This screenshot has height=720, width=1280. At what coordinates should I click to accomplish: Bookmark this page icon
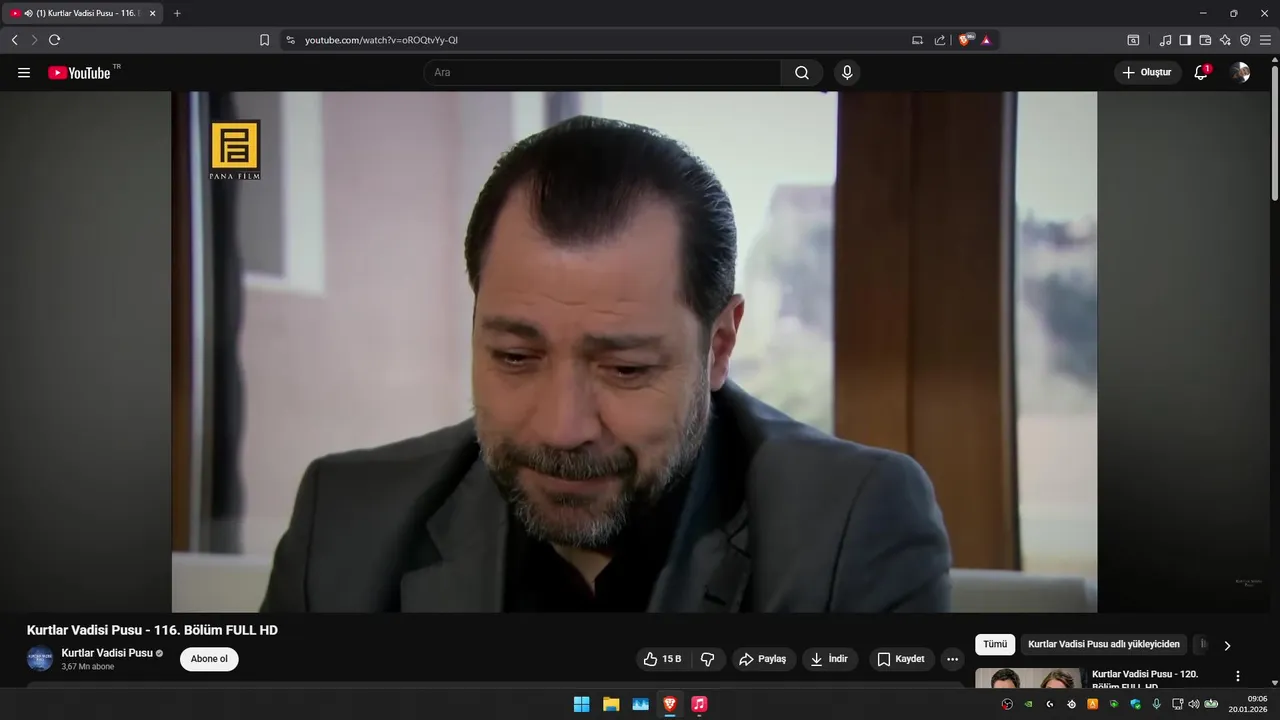point(264,40)
